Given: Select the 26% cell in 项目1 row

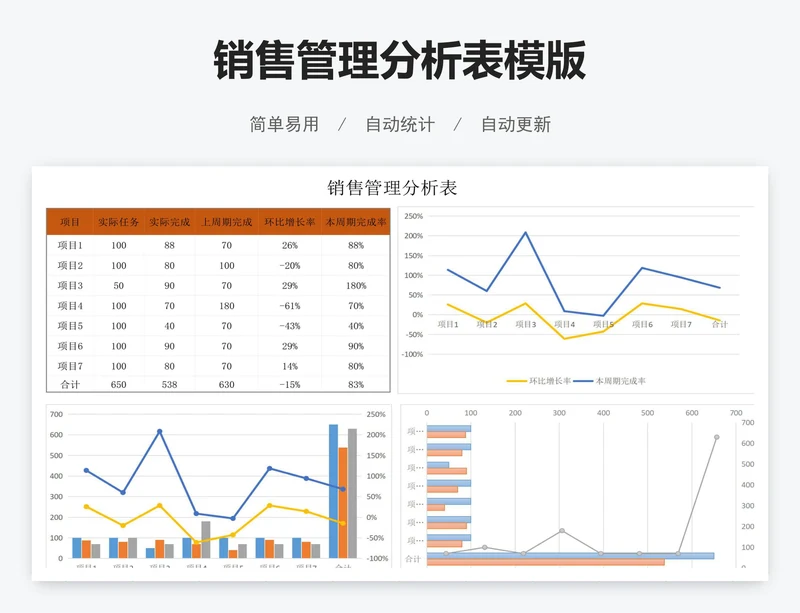Looking at the screenshot, I should 290,246.
